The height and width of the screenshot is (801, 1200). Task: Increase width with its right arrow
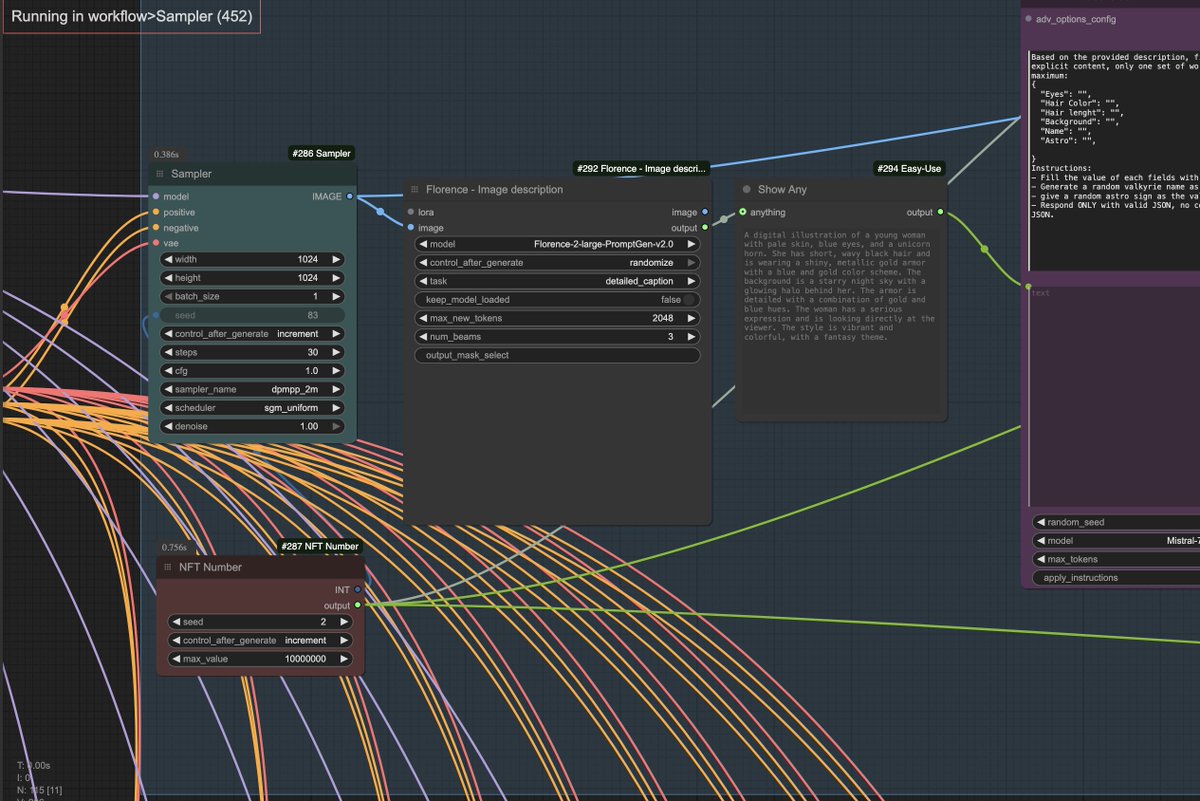tap(336, 259)
